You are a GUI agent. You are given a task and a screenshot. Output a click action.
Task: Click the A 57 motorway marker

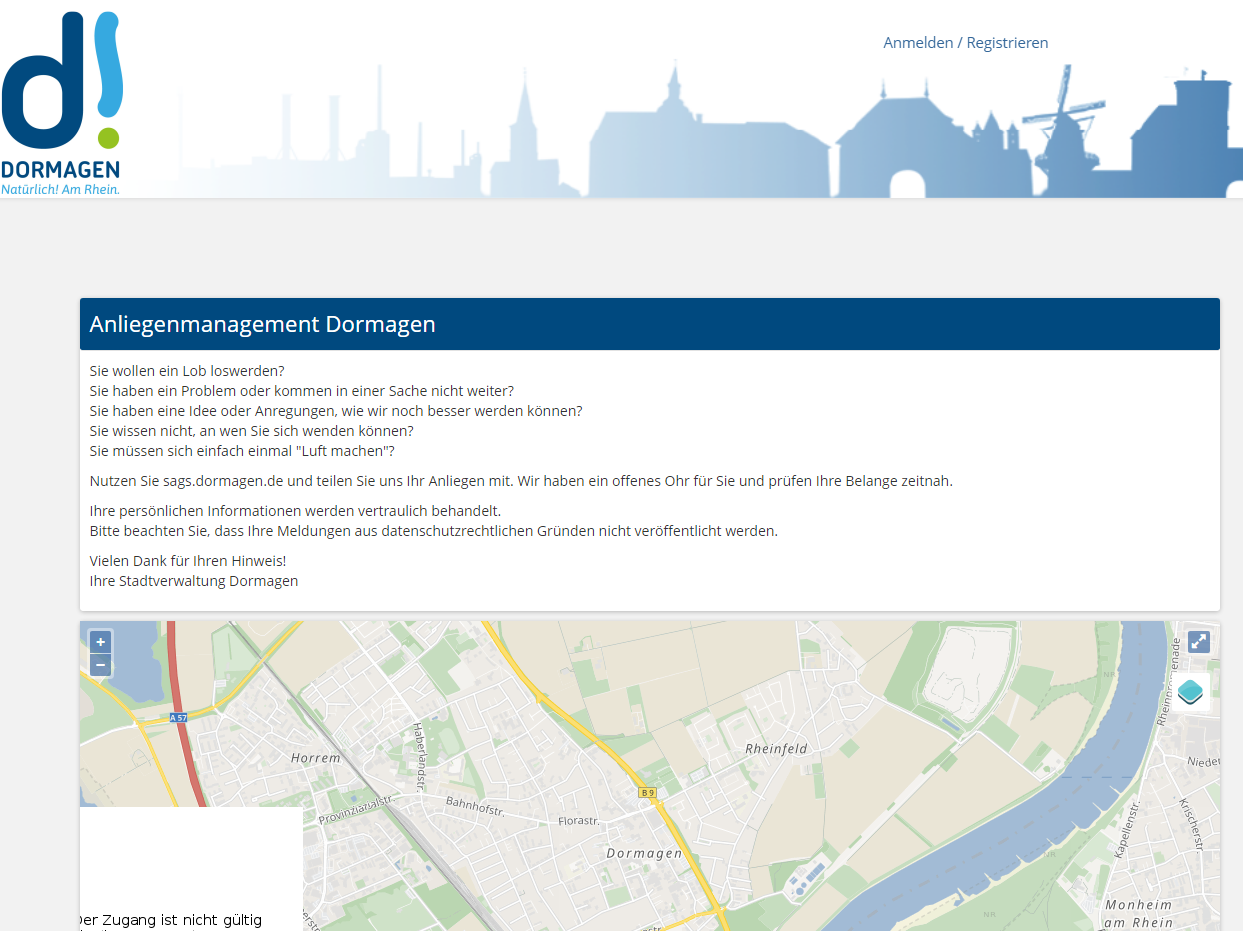(x=178, y=718)
